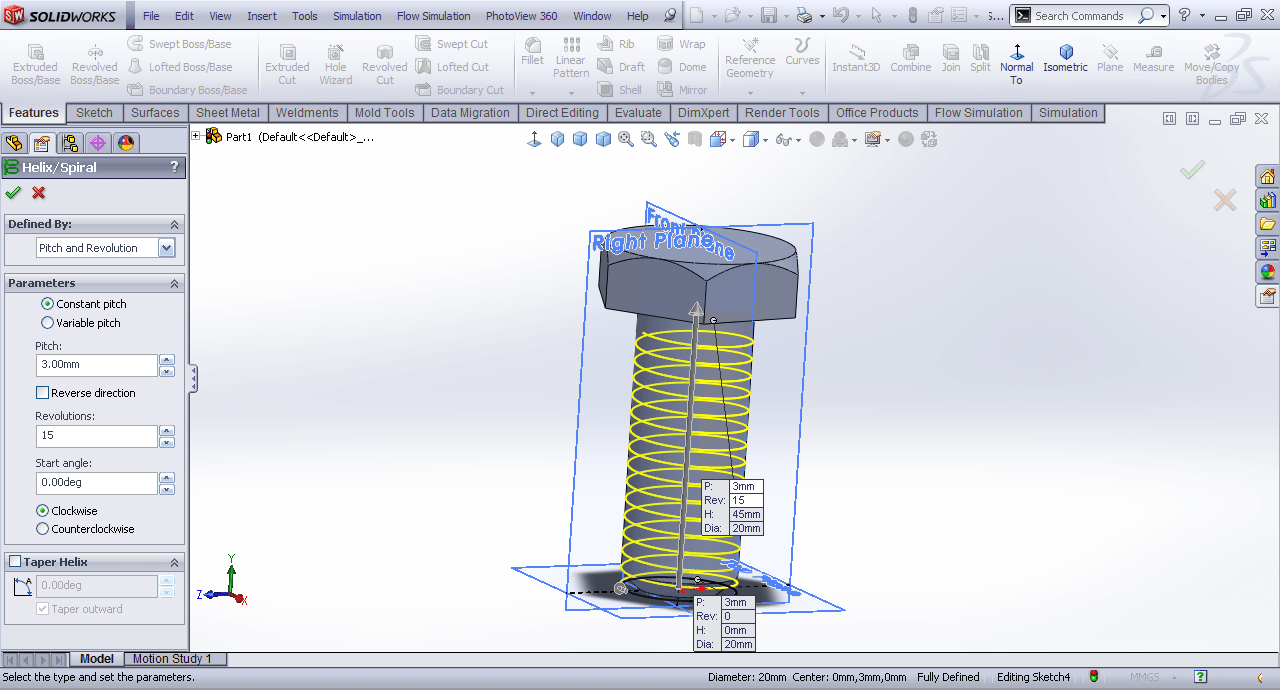Select the Clockwise radio button

(42, 510)
